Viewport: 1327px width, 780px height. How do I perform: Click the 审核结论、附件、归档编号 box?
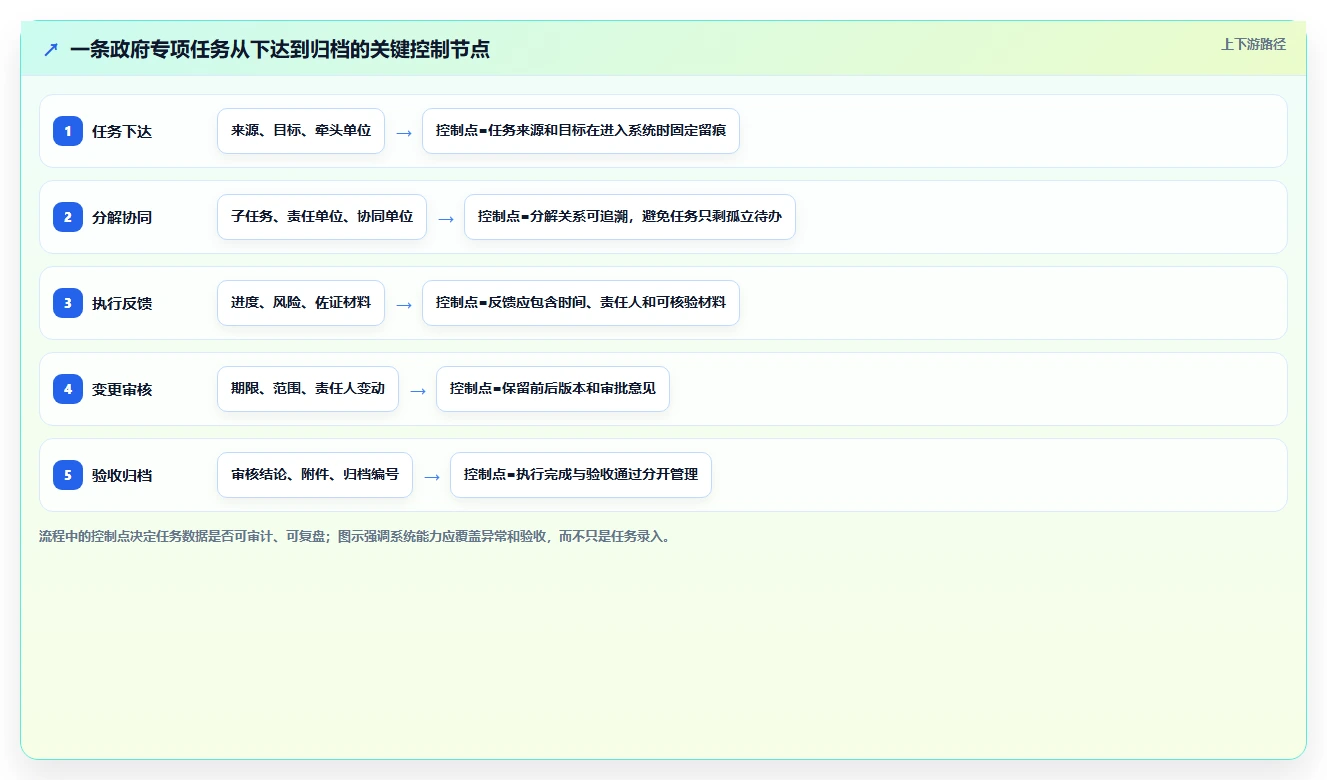click(315, 475)
